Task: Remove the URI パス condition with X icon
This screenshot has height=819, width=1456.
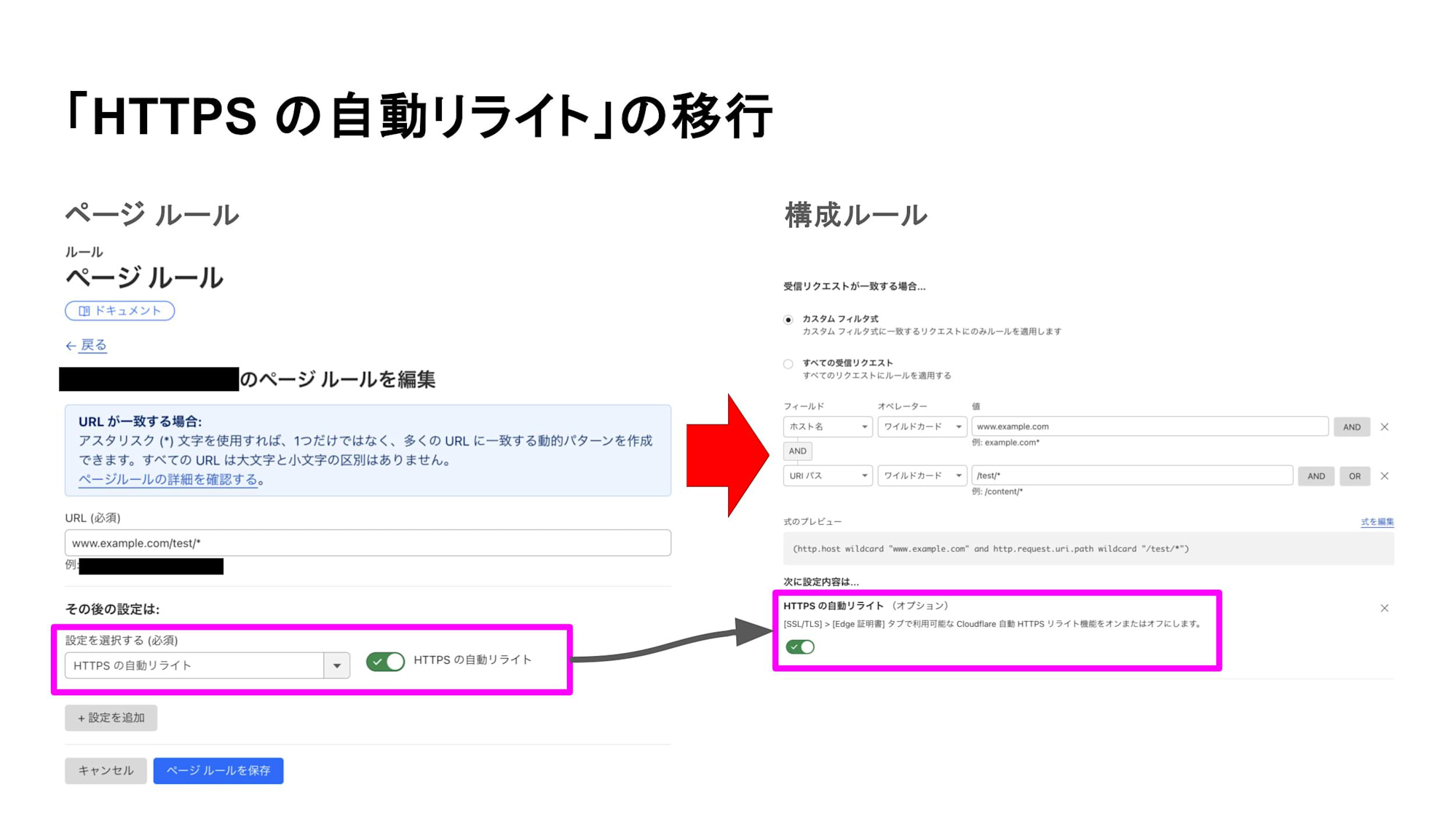Action: (1385, 476)
